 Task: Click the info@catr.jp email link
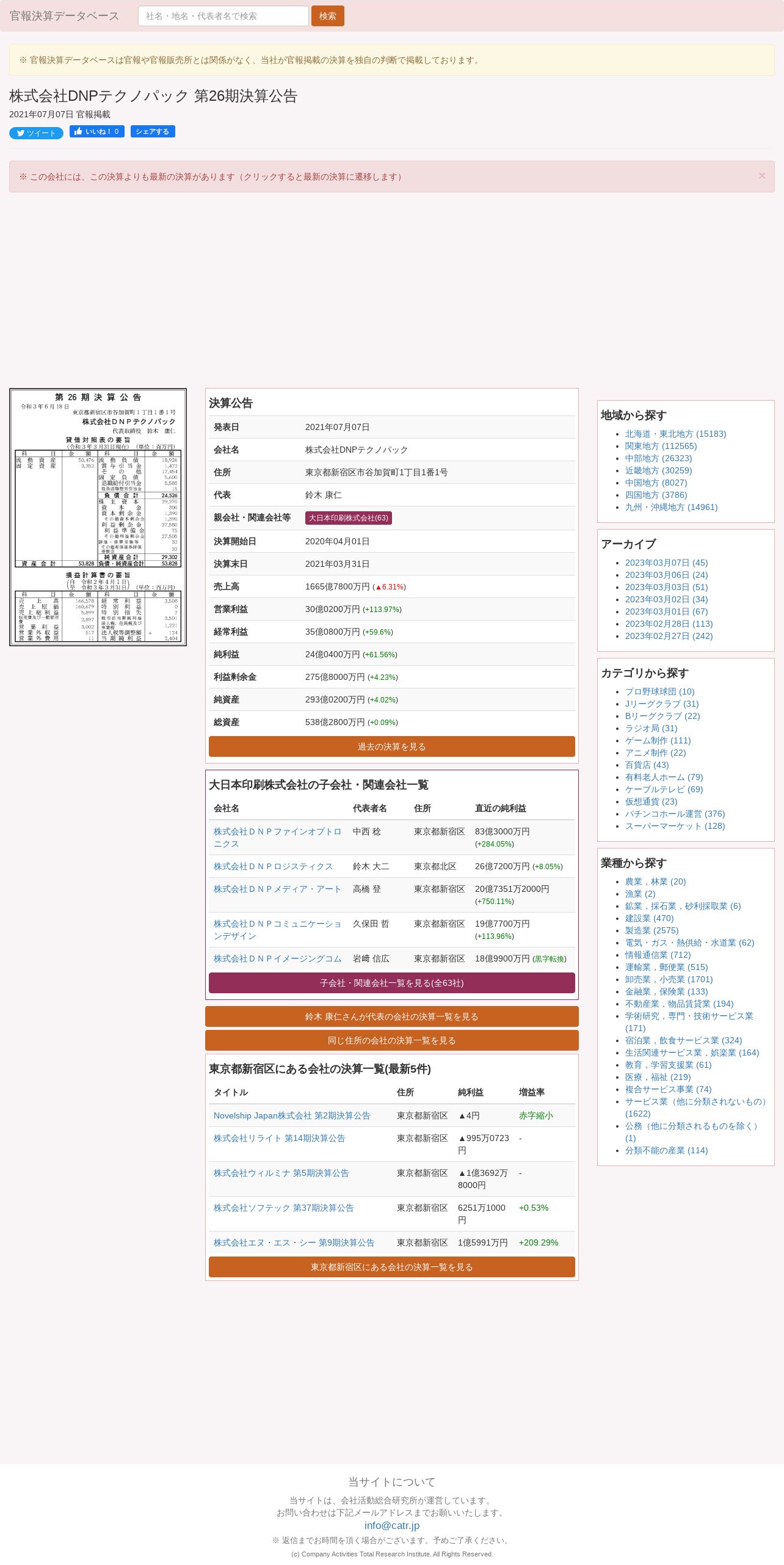point(392,1525)
